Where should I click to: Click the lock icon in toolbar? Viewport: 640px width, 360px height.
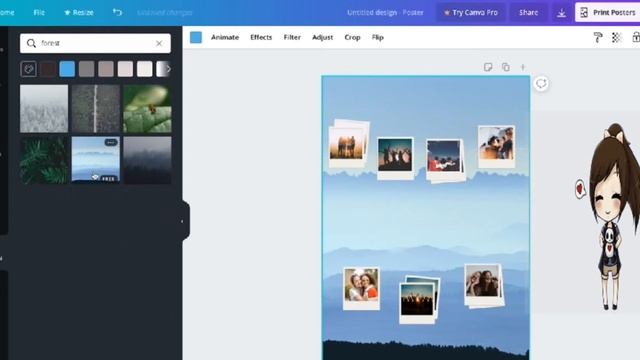(636, 38)
